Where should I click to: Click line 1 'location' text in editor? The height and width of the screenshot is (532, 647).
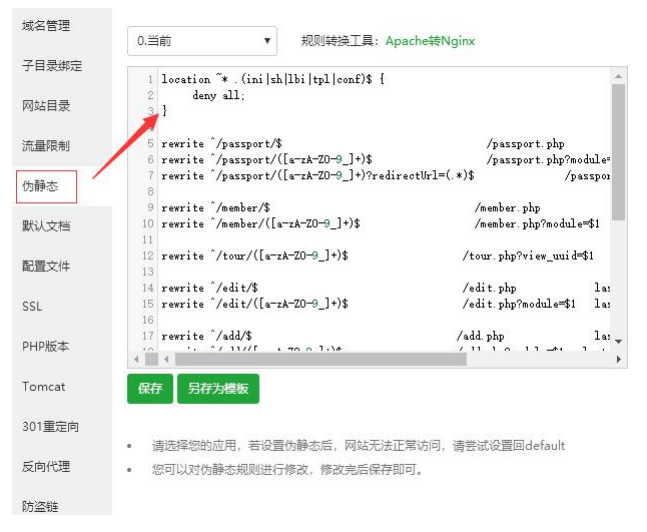coord(186,79)
